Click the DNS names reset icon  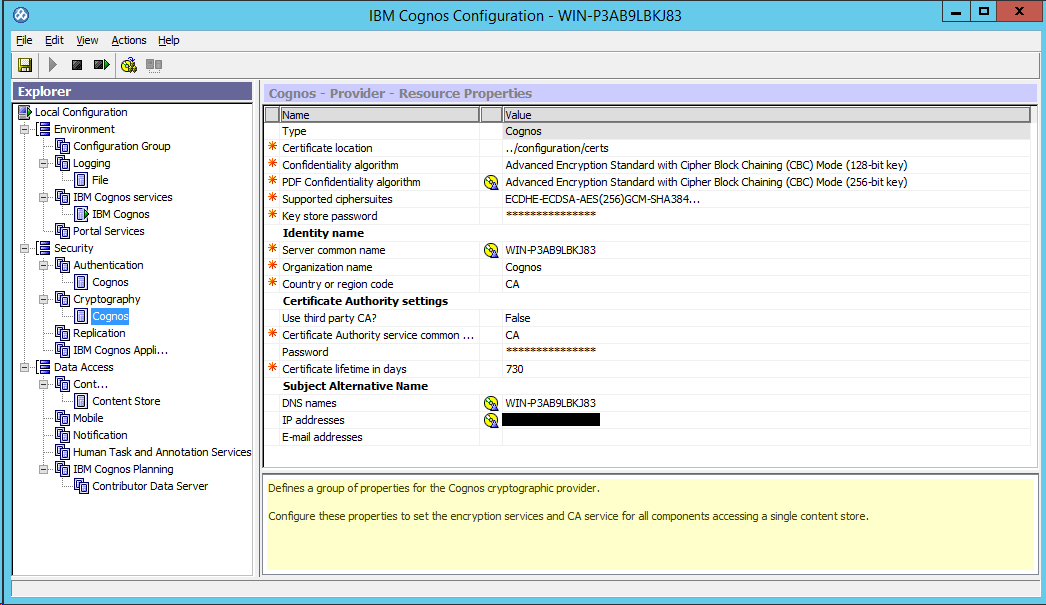tap(491, 403)
